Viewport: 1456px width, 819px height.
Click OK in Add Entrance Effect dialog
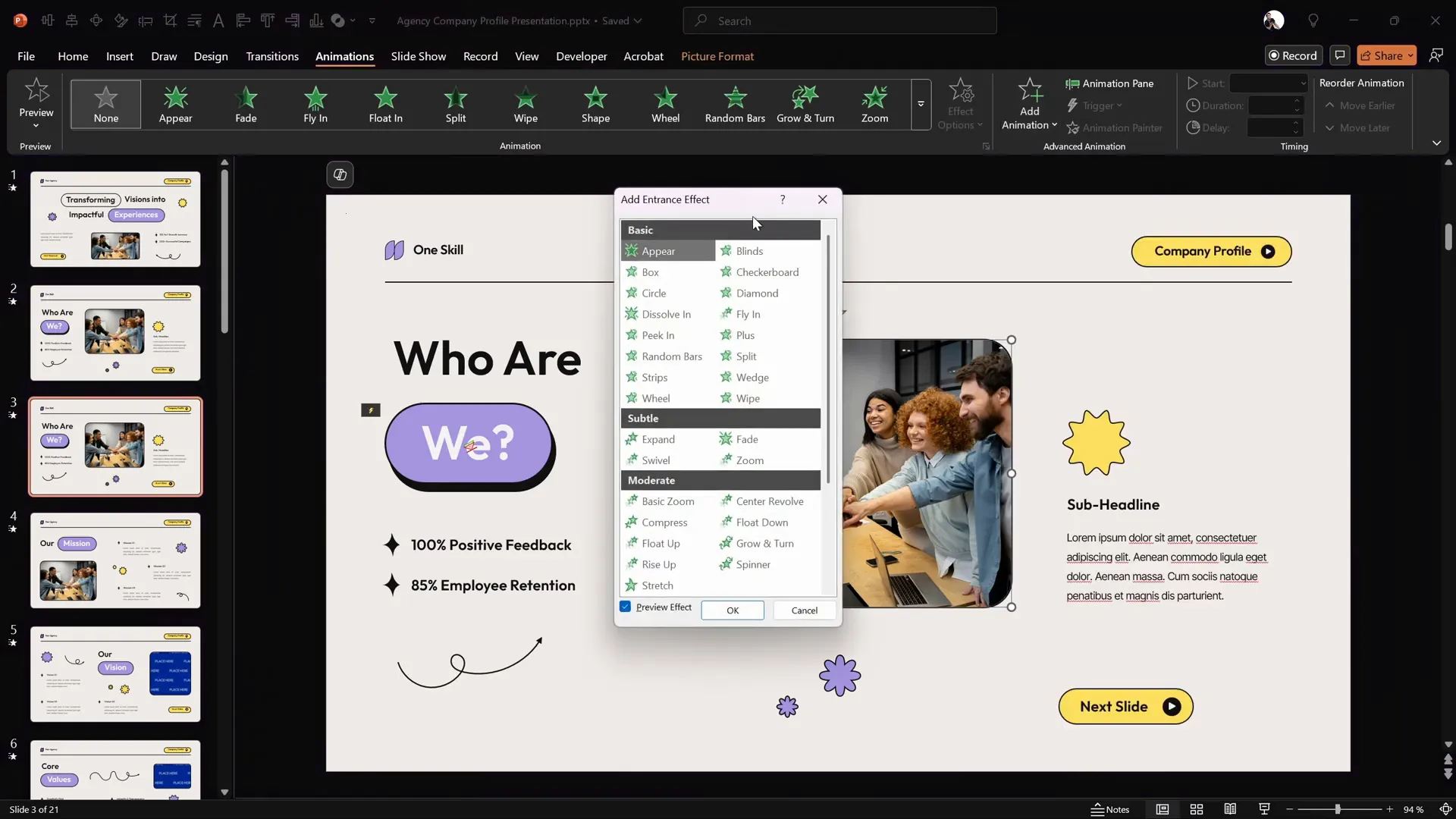point(733,610)
